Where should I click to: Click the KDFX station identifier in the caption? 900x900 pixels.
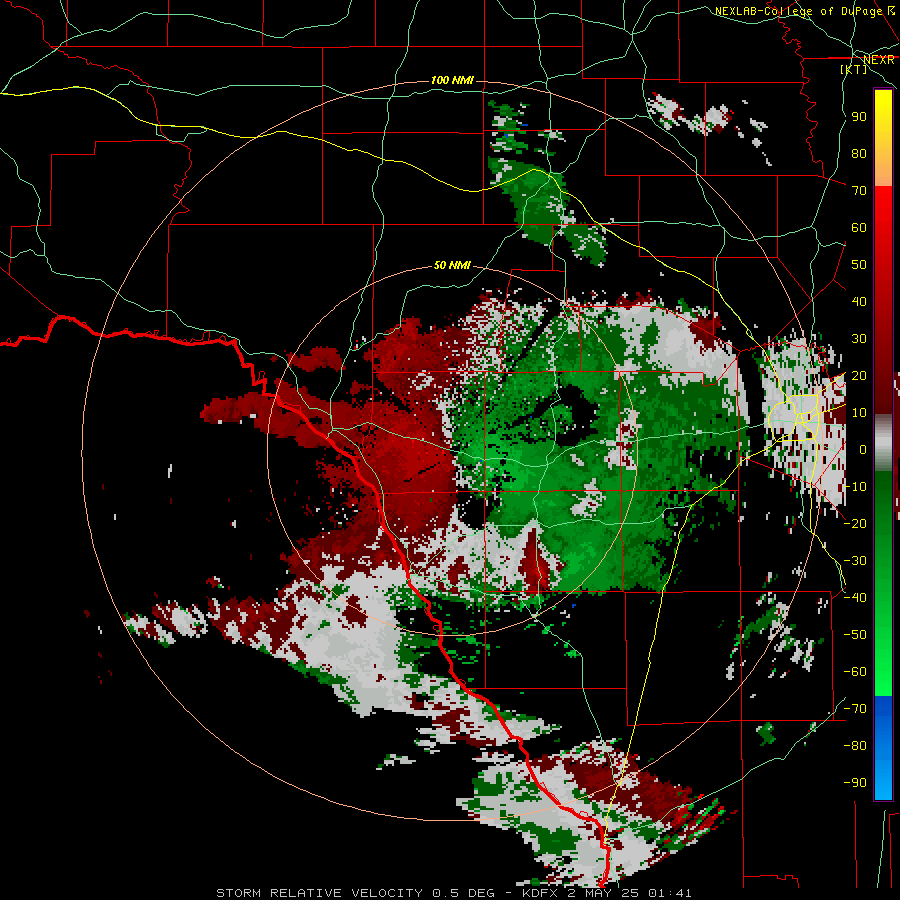click(540, 893)
